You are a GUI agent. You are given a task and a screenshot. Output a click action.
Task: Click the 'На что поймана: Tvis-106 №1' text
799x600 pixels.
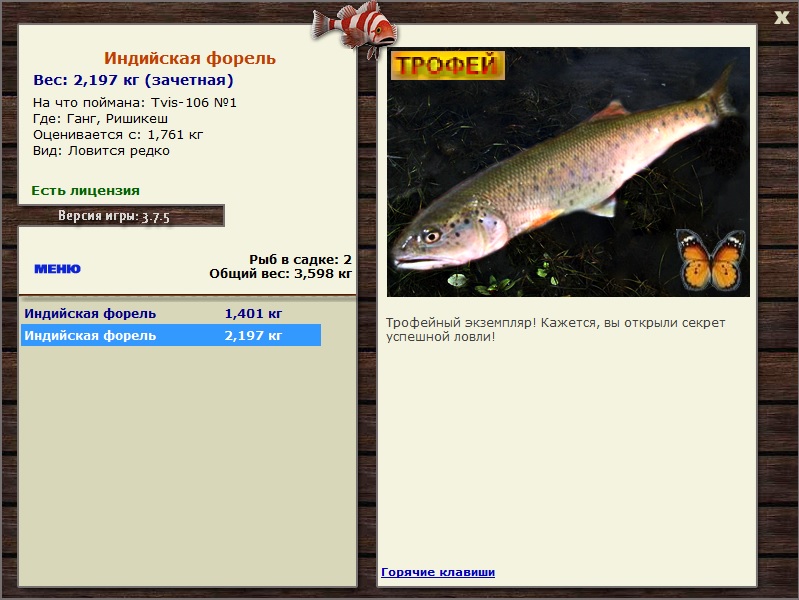tap(135, 102)
